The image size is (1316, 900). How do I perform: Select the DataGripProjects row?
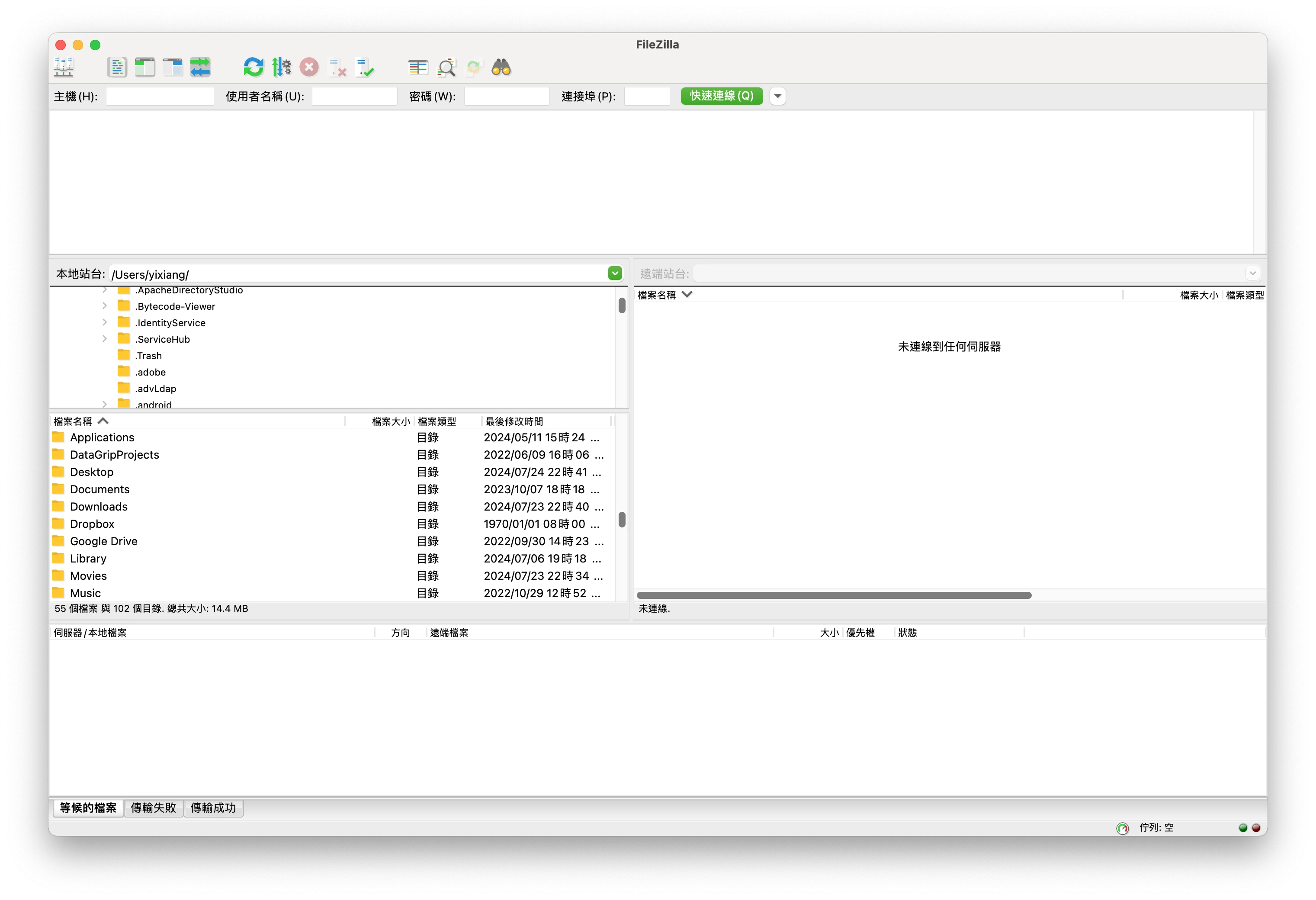(332, 454)
